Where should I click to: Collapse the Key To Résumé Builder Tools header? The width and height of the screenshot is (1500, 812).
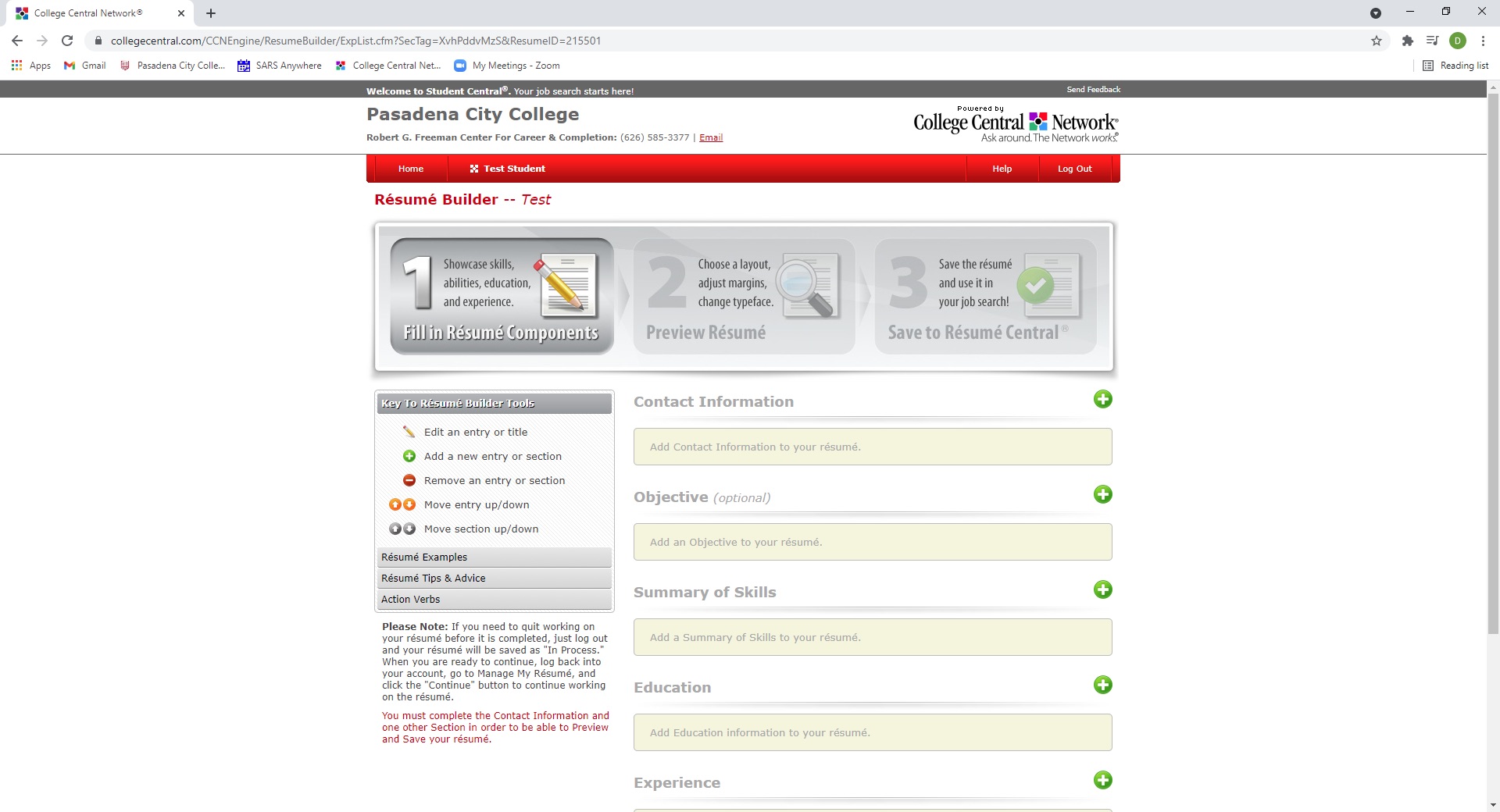click(x=495, y=403)
